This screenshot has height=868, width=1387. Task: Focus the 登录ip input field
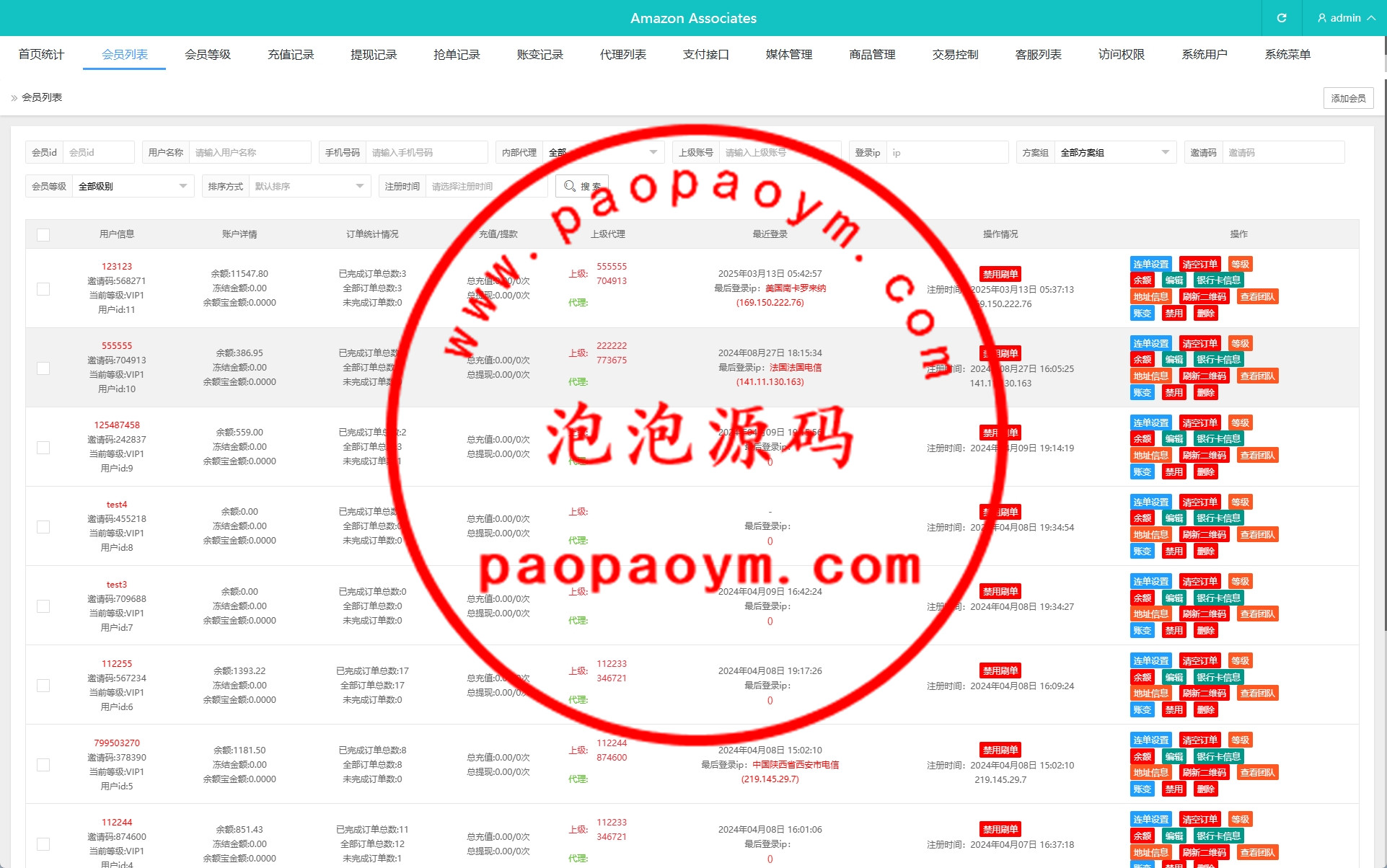click(947, 152)
